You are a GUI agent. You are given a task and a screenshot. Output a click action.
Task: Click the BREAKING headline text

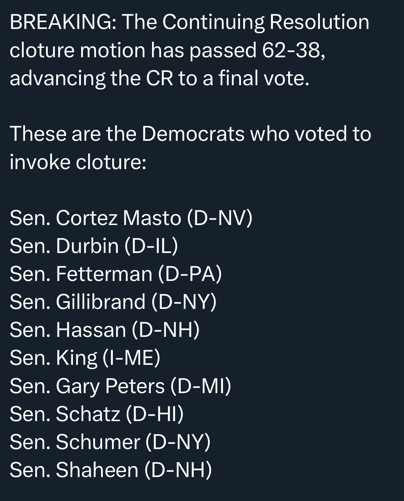coord(189,23)
